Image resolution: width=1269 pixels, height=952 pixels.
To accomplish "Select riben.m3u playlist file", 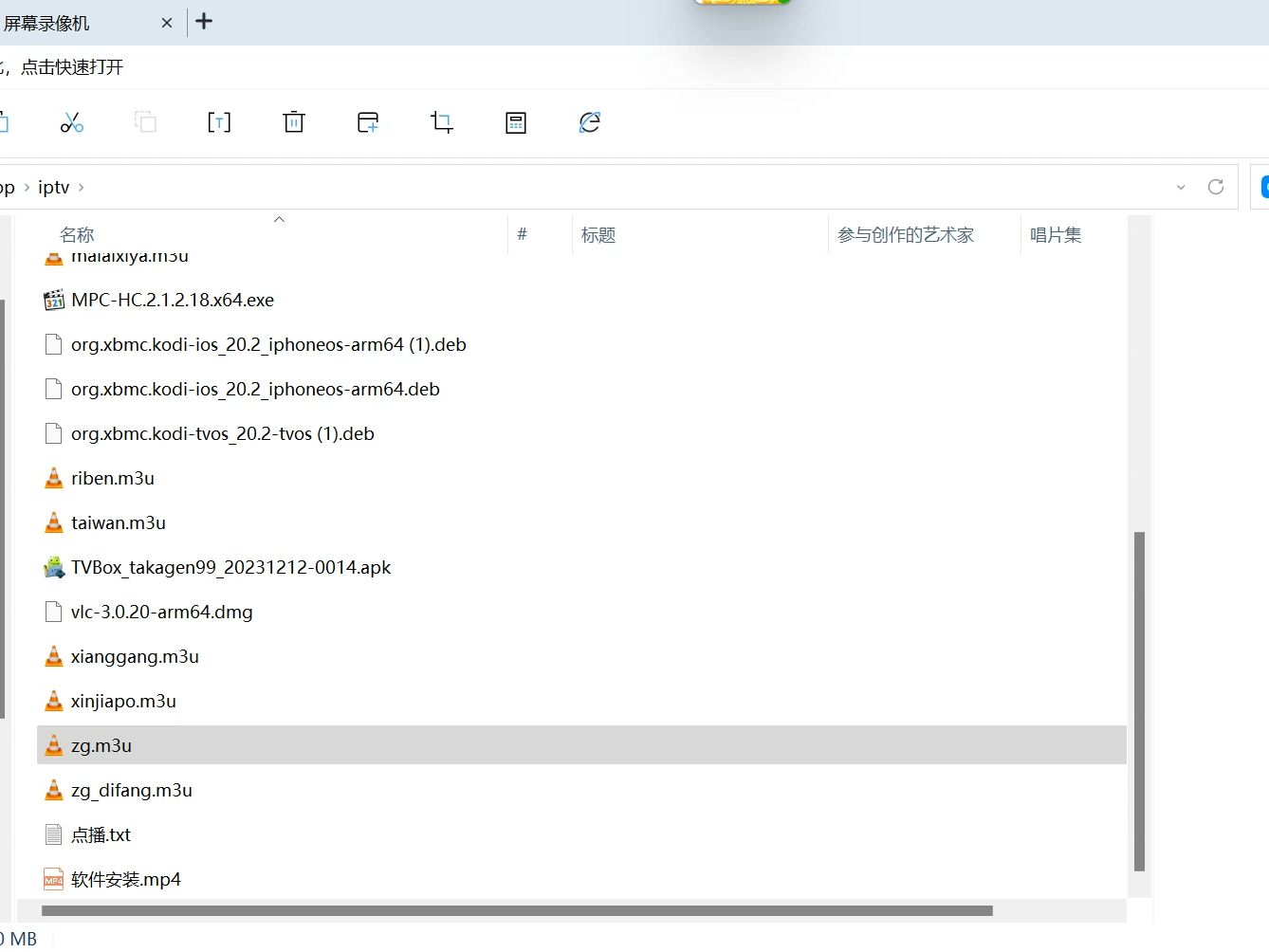I will [113, 478].
